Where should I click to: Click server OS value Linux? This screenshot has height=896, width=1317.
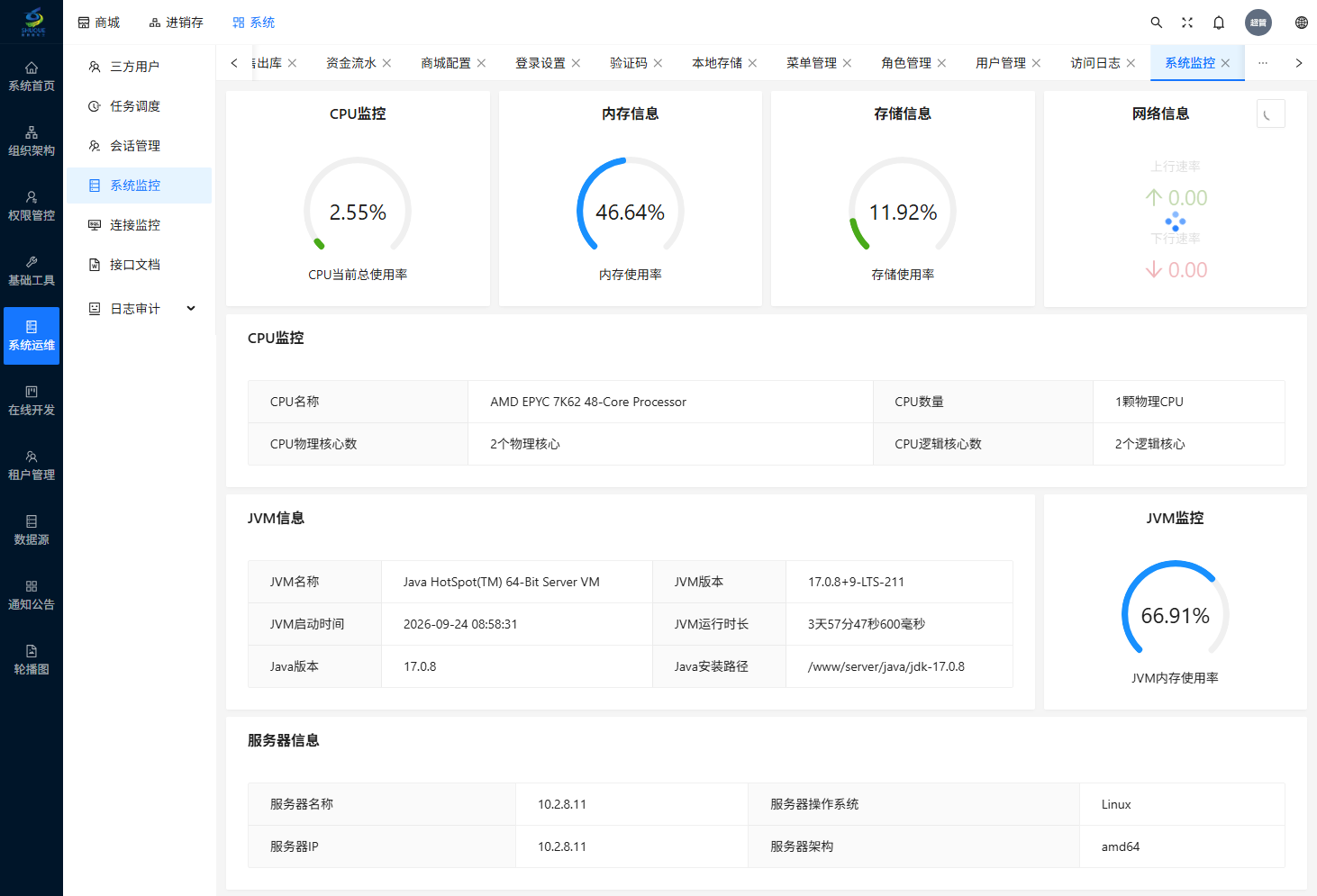pos(1182,804)
